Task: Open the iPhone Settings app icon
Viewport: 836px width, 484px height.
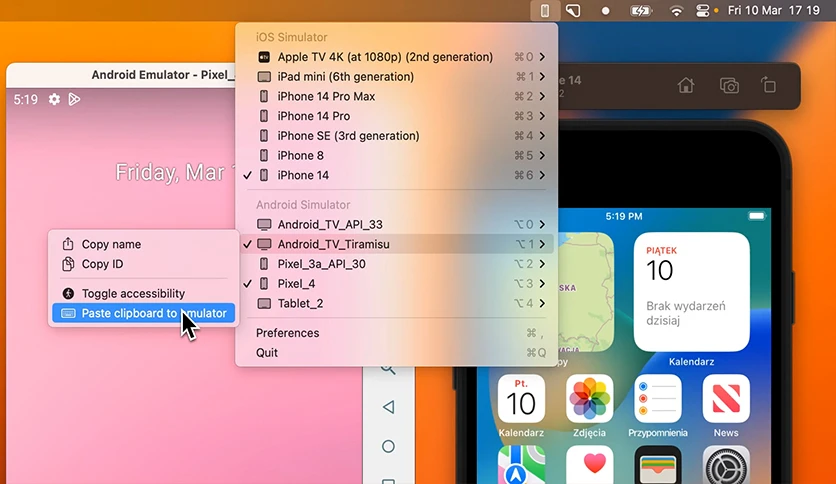Action: point(726,465)
